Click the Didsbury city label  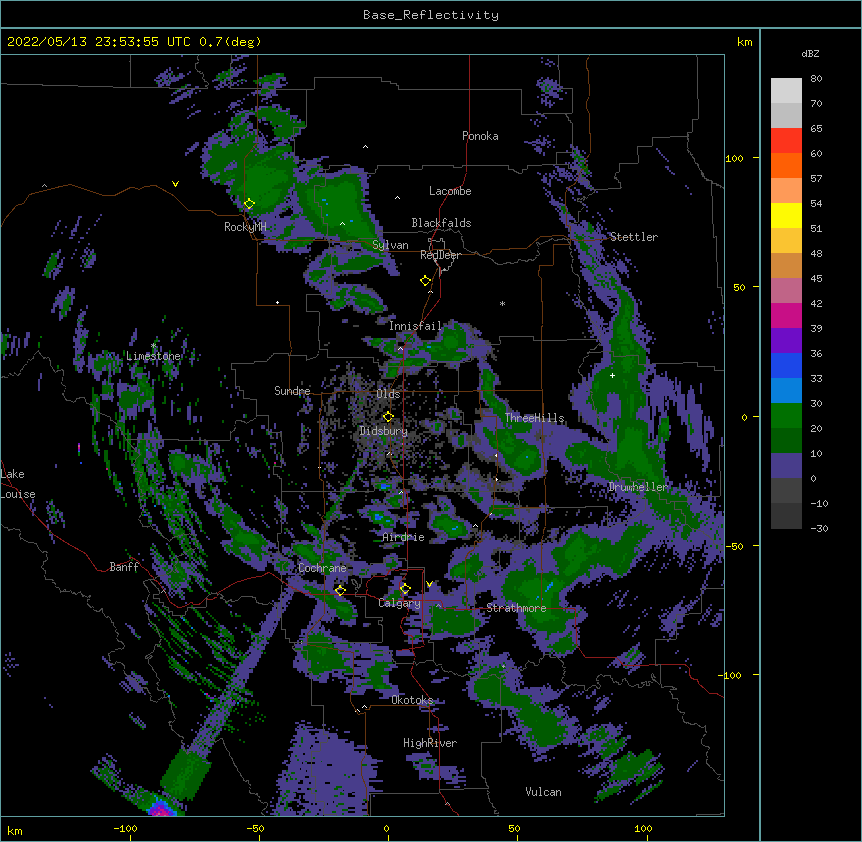click(384, 431)
